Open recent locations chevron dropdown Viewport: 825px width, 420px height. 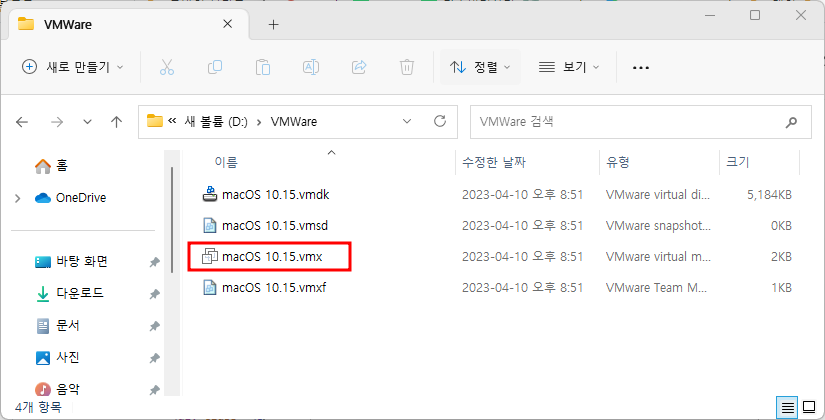[87, 122]
